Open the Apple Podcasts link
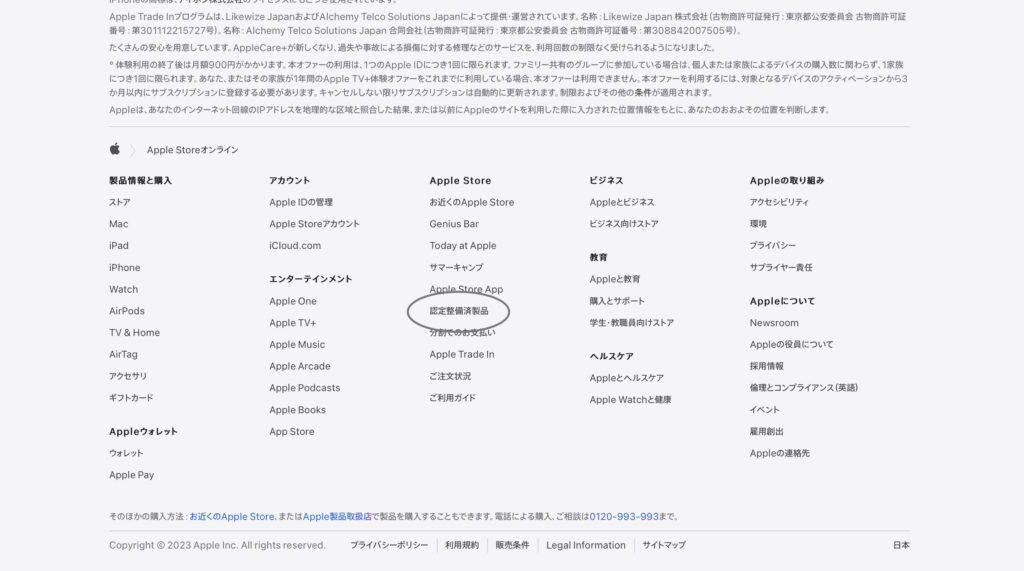The height and width of the screenshot is (571, 1024). tap(305, 387)
